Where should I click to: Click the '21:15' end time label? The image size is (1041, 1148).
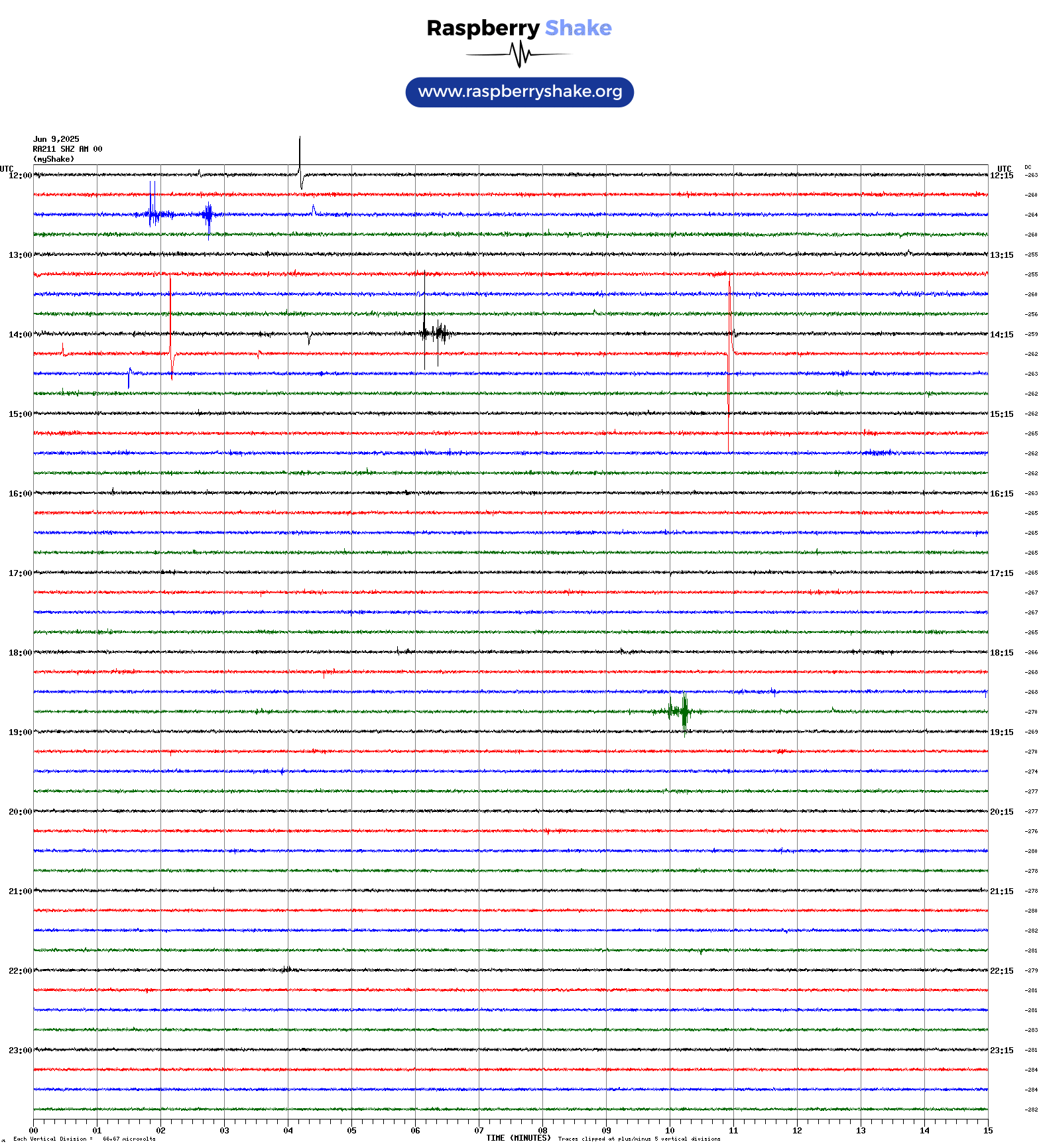point(1002,891)
